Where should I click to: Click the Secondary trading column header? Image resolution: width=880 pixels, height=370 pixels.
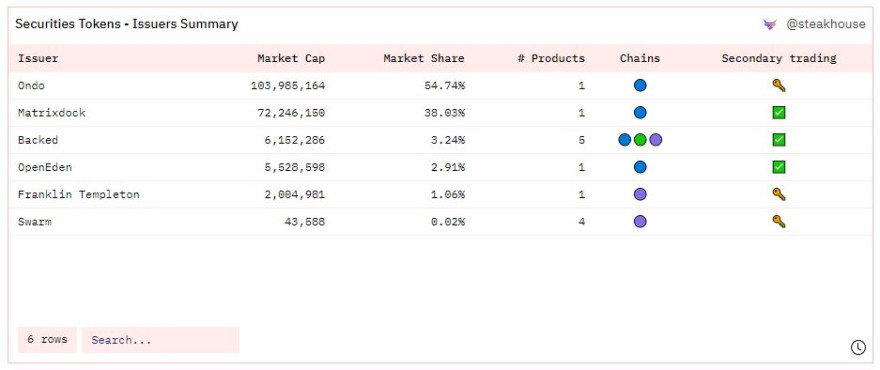point(778,58)
